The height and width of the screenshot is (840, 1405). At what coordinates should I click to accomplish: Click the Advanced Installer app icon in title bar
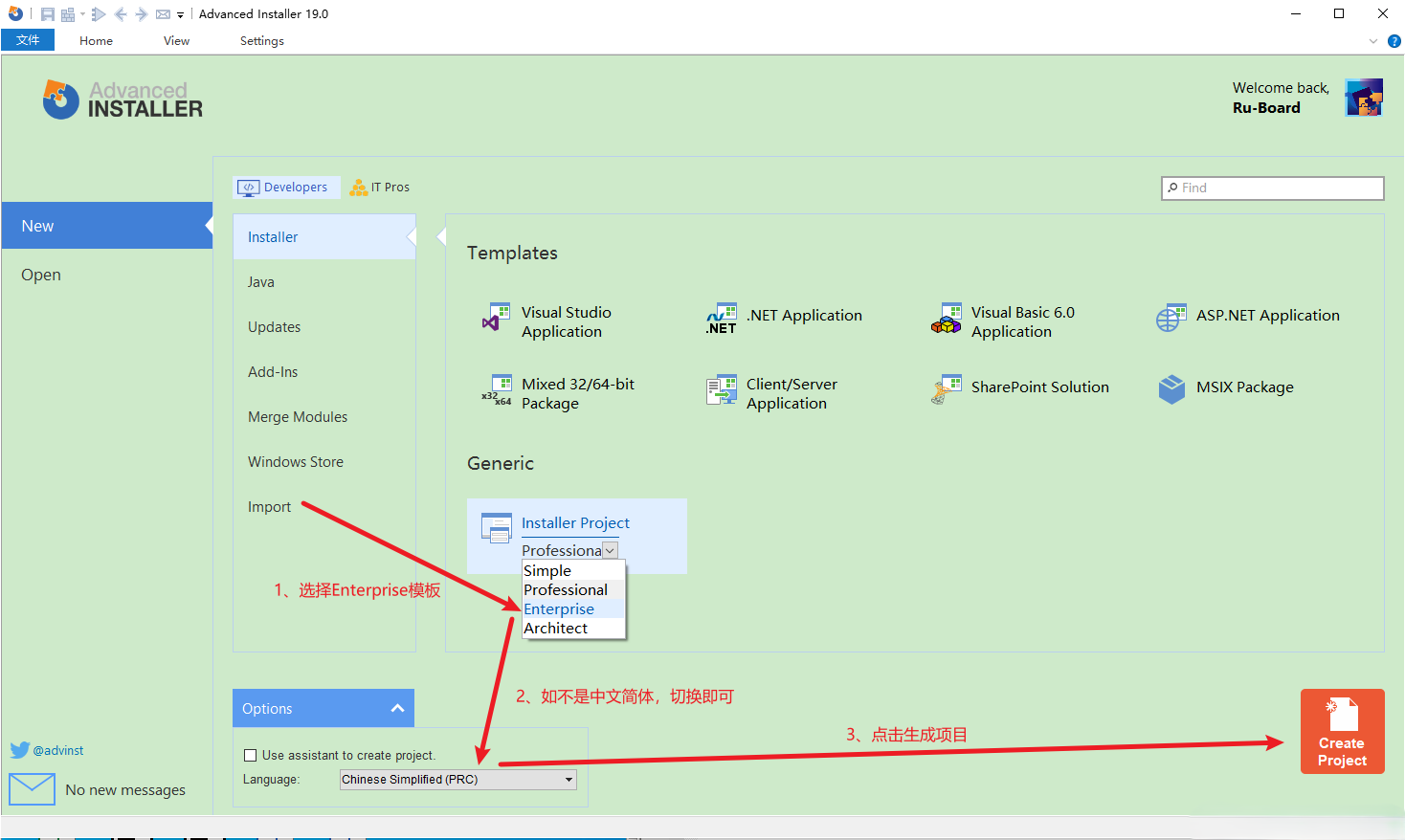click(15, 13)
